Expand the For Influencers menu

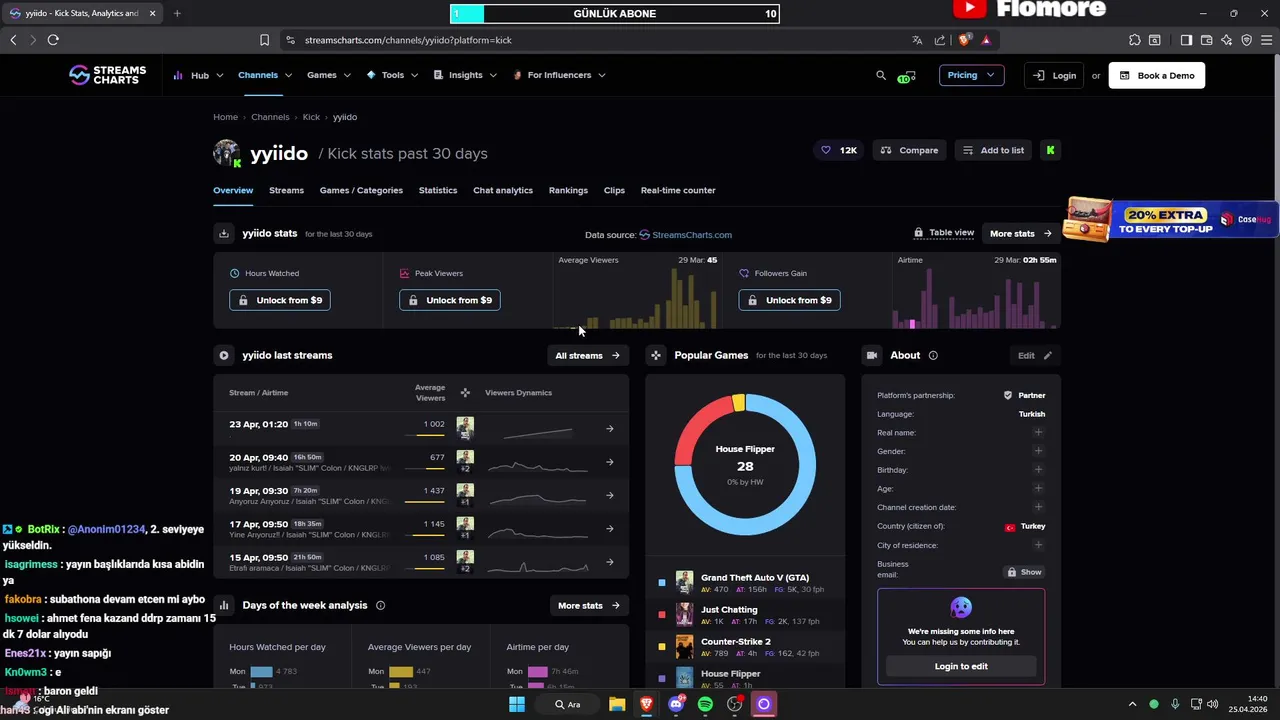559,75
